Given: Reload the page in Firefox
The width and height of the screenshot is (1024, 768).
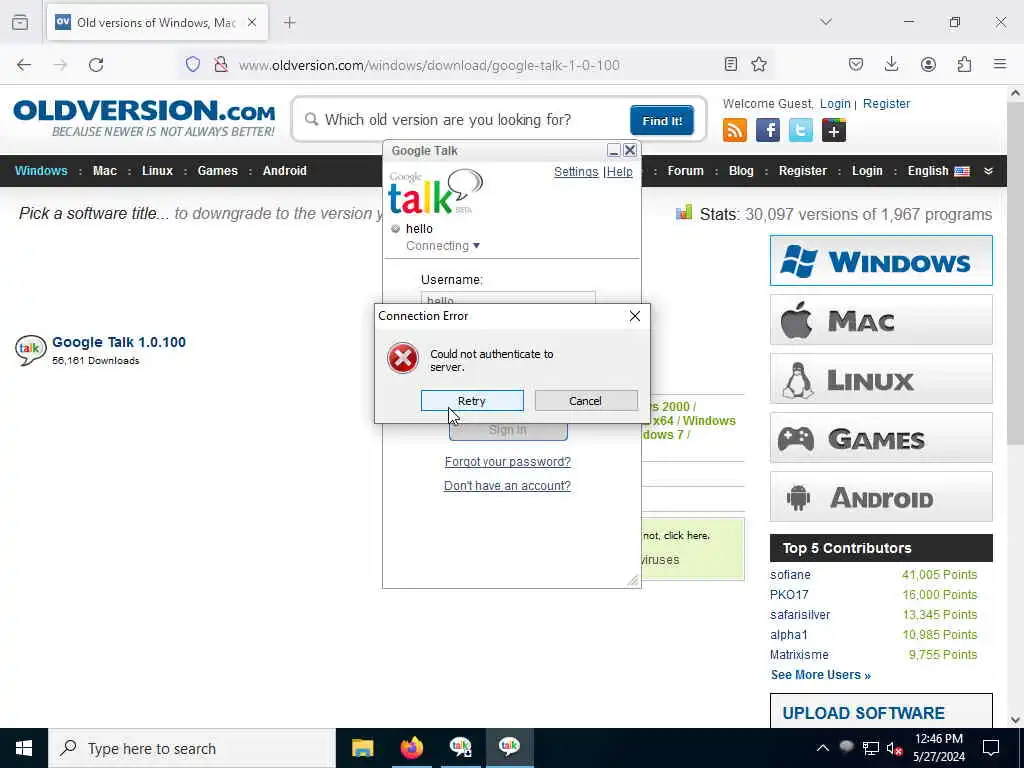Looking at the screenshot, I should [x=96, y=65].
